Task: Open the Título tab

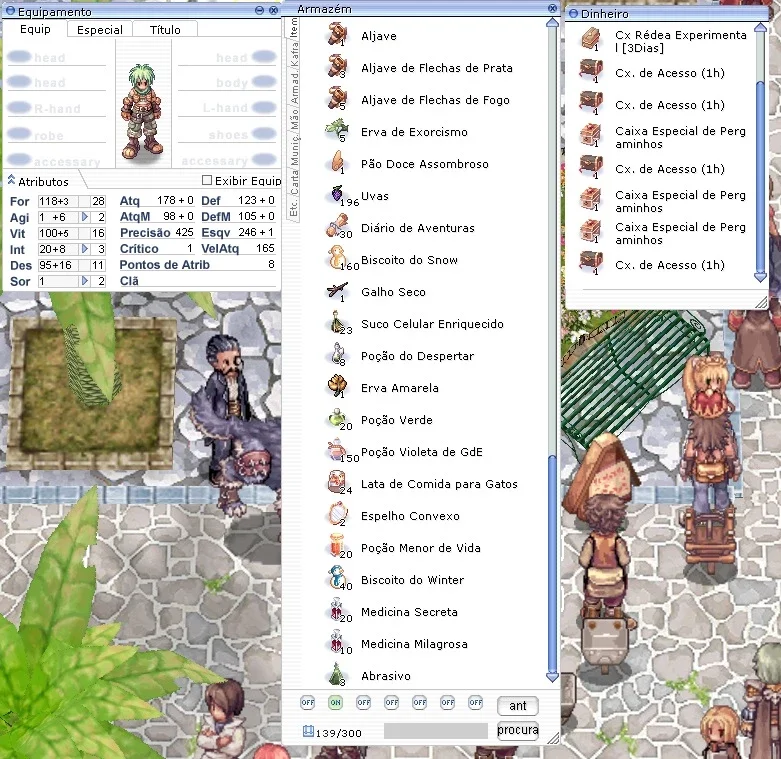Action: [x=165, y=30]
